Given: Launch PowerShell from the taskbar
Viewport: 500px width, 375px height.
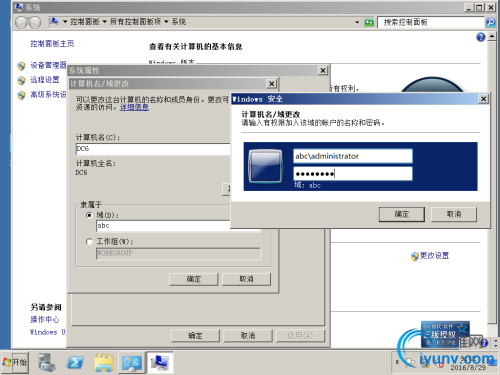Looking at the screenshot, I should [75, 363].
